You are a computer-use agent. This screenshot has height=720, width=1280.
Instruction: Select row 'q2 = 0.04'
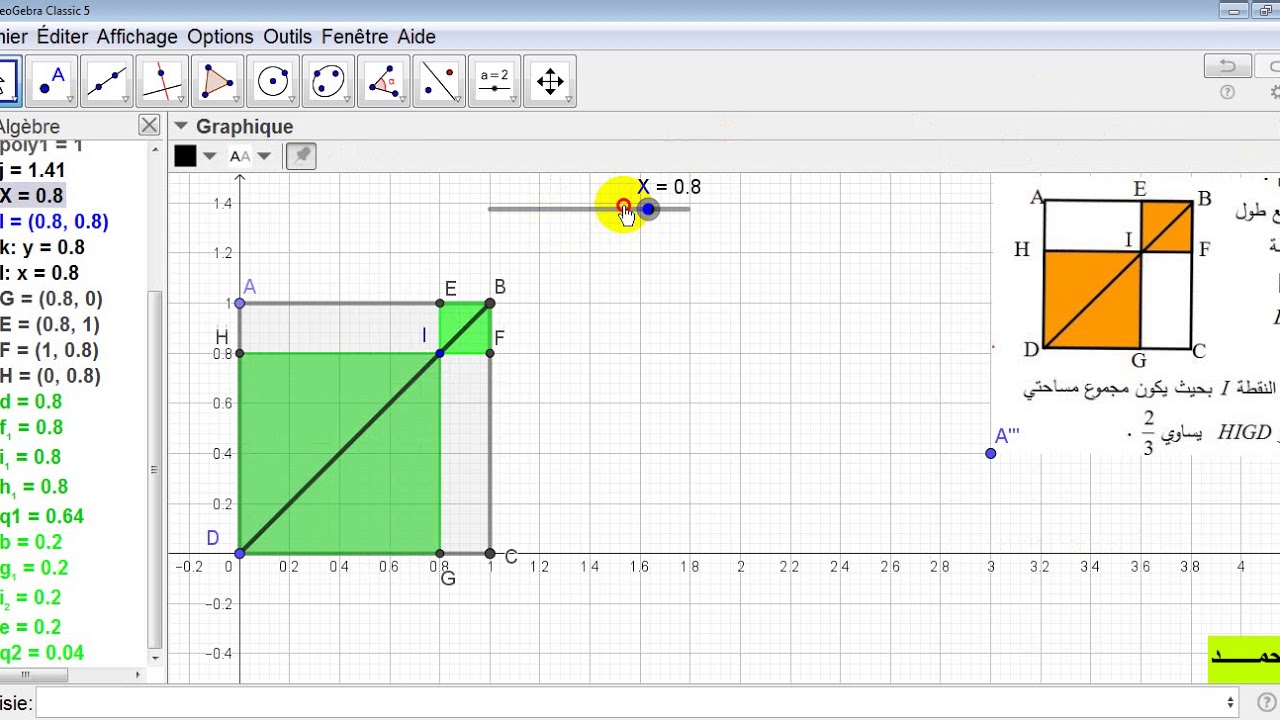click(x=42, y=653)
